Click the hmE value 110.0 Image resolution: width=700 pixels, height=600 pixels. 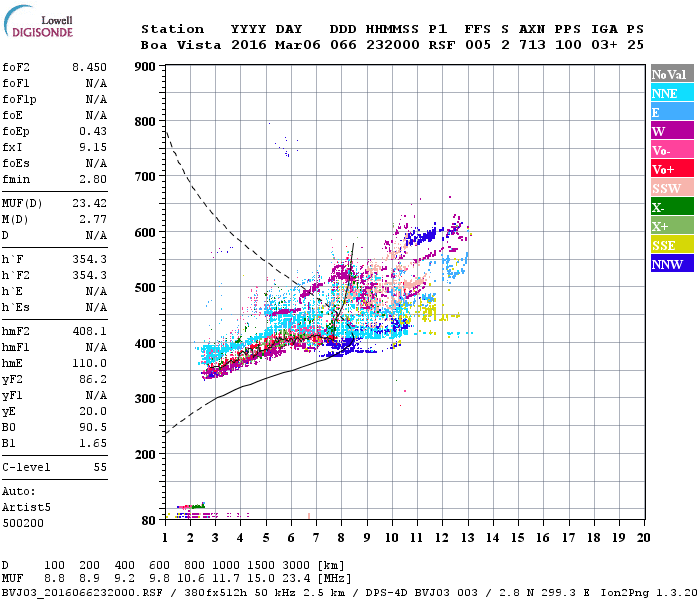(x=89, y=363)
